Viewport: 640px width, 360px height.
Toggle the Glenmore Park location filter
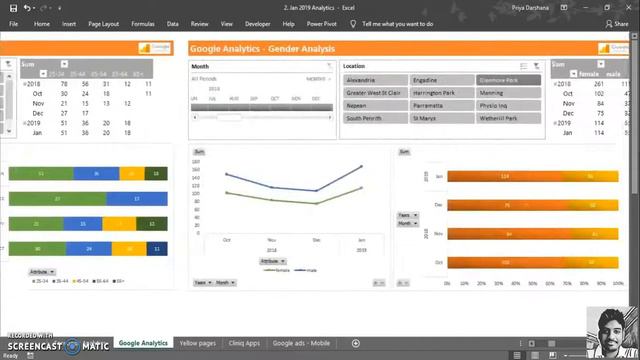coord(509,80)
